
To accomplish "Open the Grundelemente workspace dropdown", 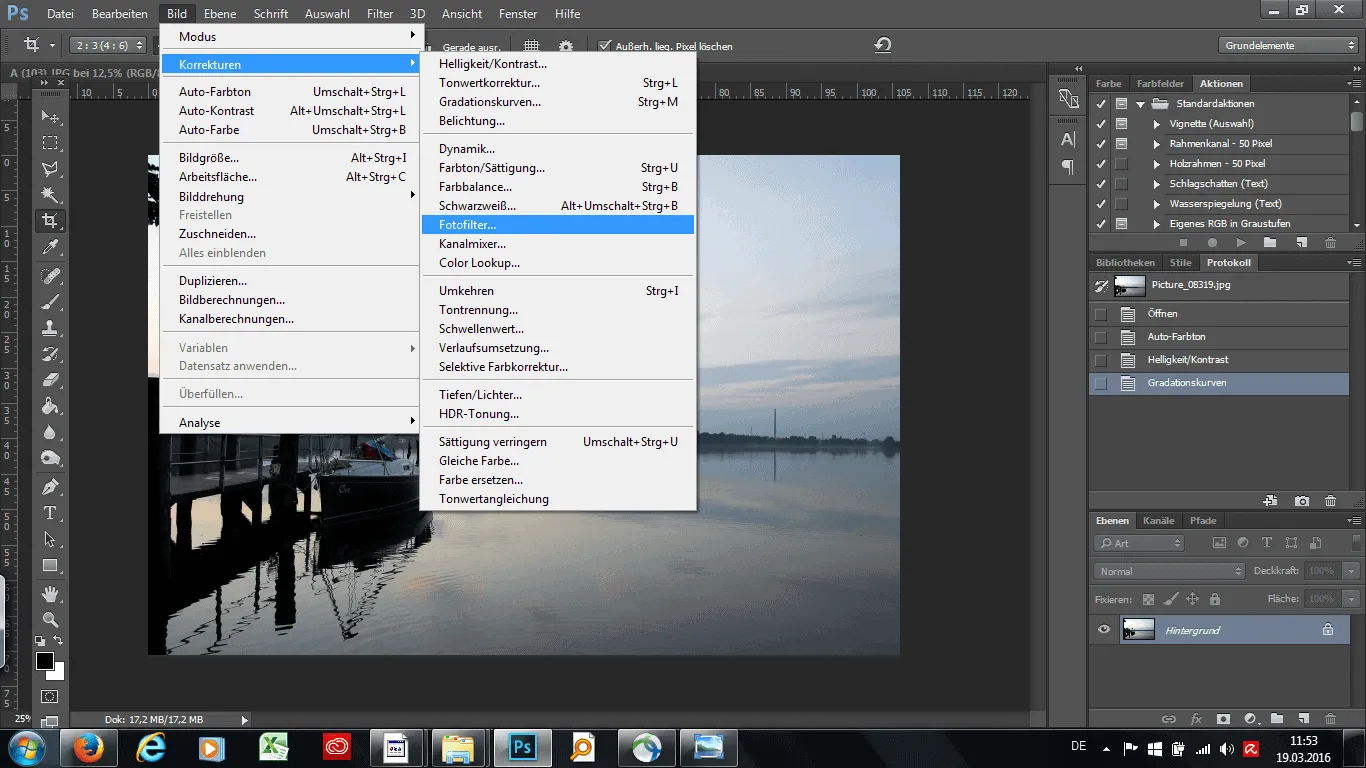I will [x=1288, y=46].
